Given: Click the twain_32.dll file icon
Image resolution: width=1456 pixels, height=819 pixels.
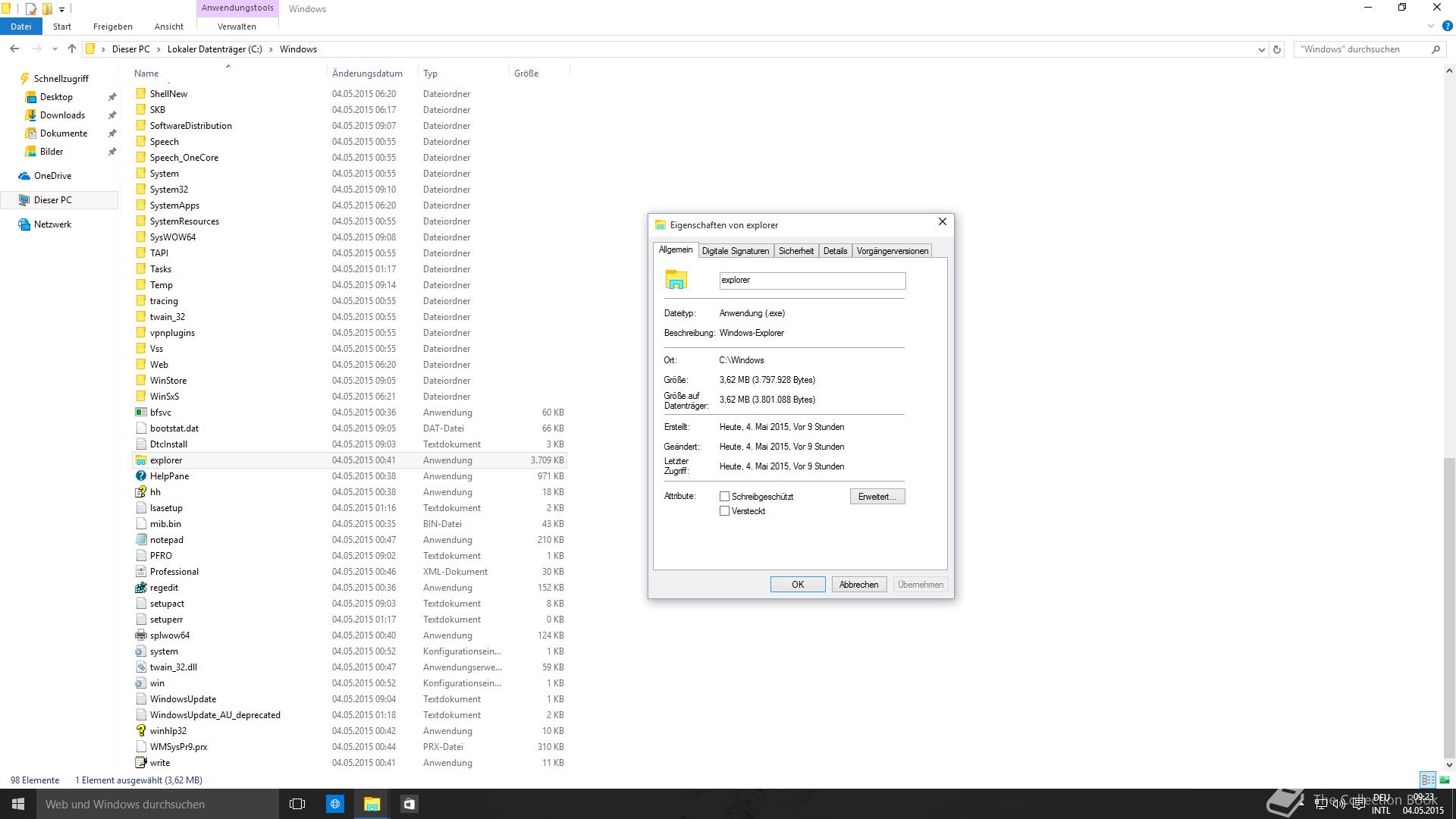Looking at the screenshot, I should click(140, 667).
